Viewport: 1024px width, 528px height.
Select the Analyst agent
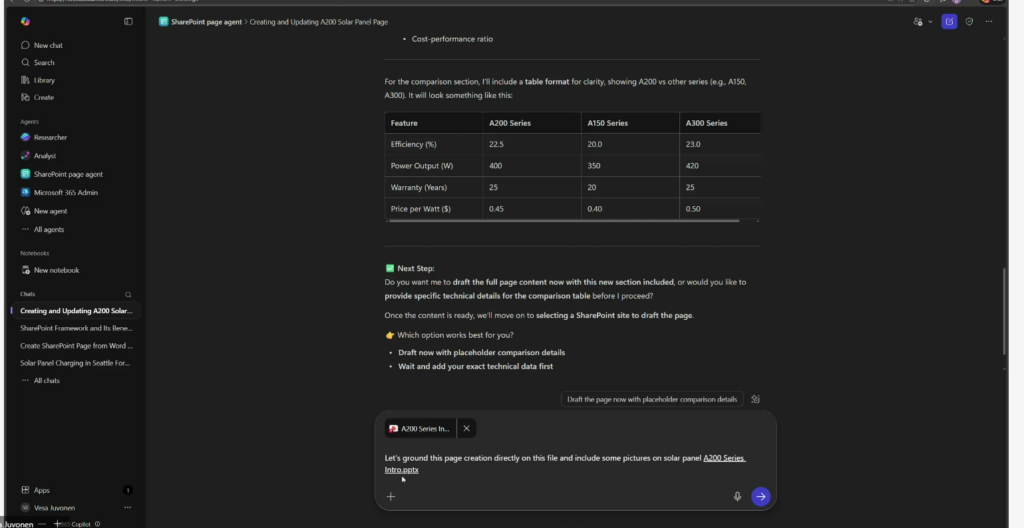(x=45, y=156)
